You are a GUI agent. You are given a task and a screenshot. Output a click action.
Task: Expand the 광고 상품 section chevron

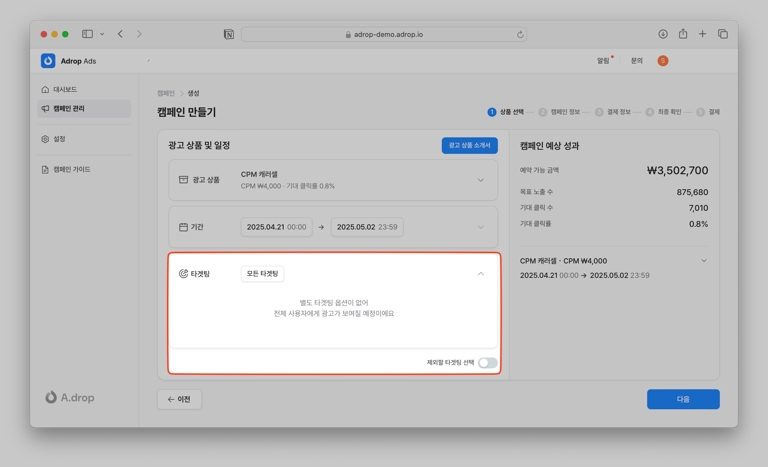coord(481,180)
